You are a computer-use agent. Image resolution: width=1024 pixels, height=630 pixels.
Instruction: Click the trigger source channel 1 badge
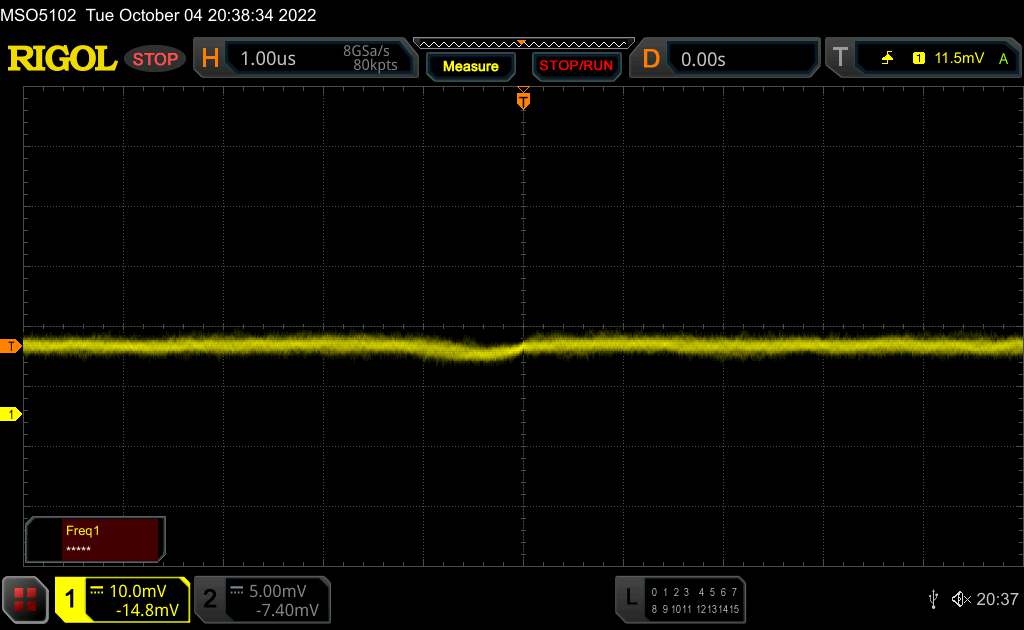pyautogui.click(x=918, y=58)
